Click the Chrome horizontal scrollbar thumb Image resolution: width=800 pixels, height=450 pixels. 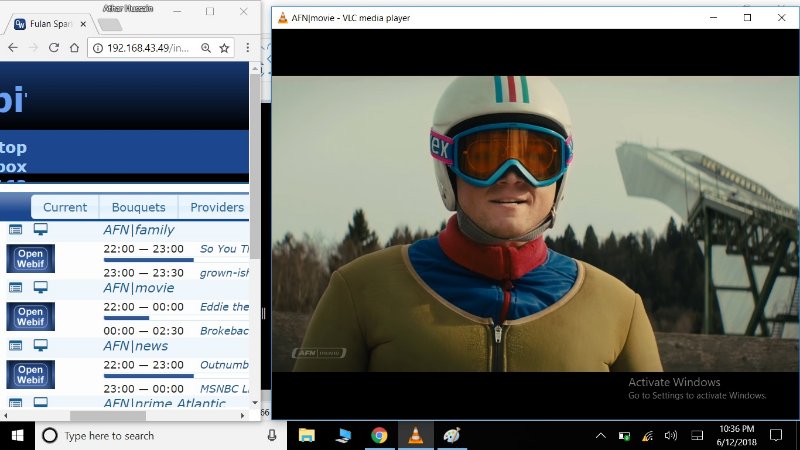pyautogui.click(x=108, y=416)
